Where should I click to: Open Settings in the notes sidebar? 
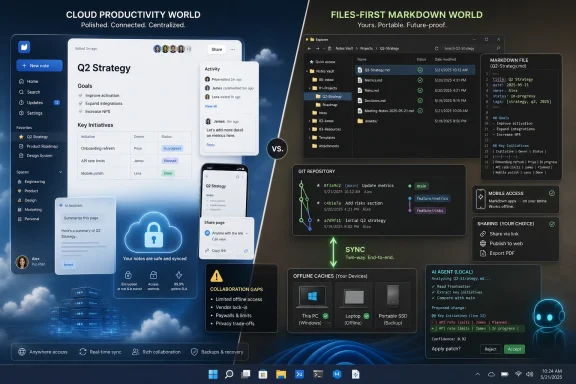[x=31, y=113]
